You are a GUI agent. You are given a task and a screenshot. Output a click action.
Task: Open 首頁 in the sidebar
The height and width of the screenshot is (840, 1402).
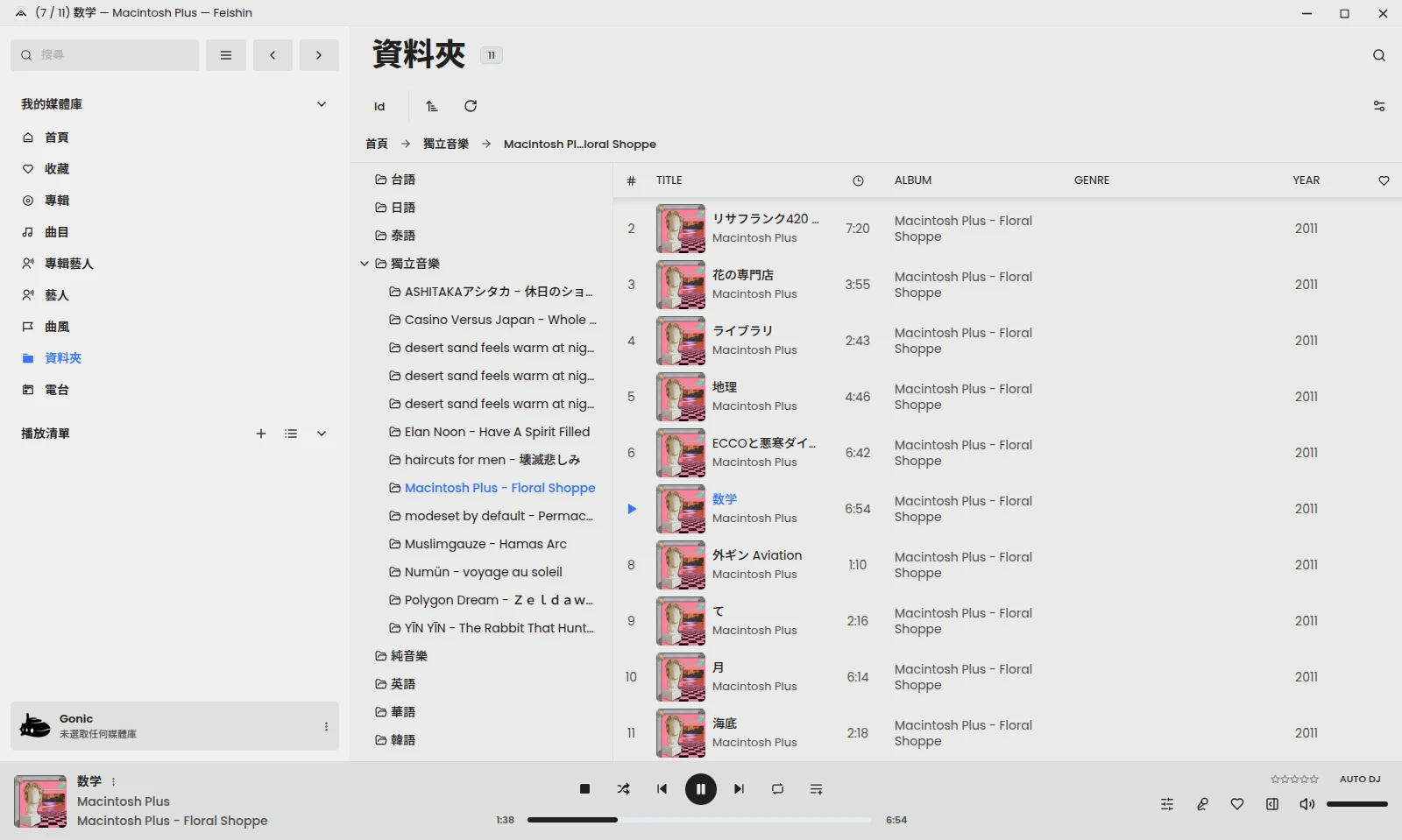(x=56, y=138)
